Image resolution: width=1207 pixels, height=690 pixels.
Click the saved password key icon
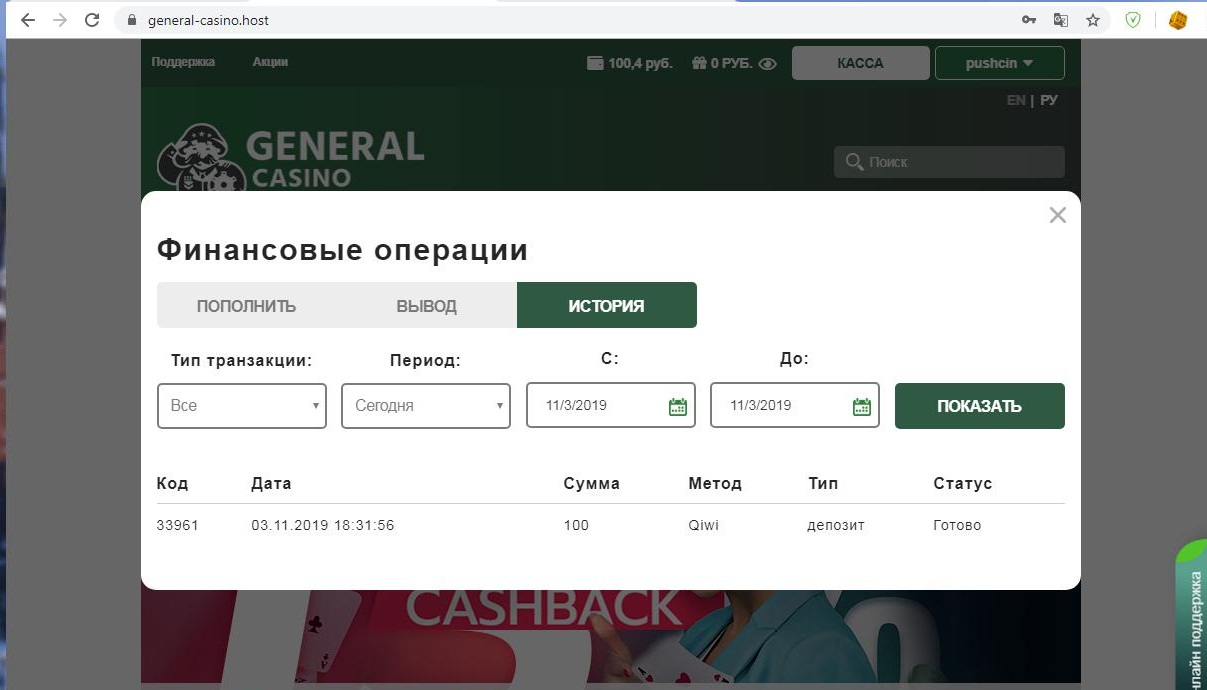pyautogui.click(x=1028, y=20)
